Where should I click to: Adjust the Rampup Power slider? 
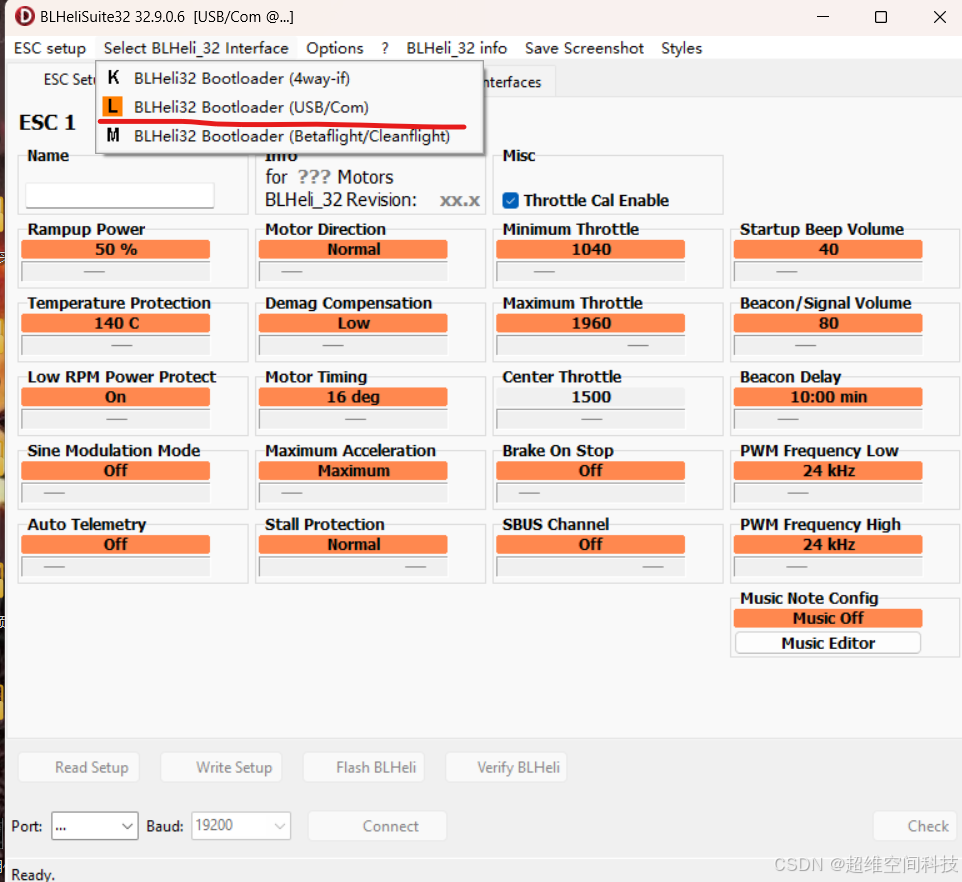115,271
